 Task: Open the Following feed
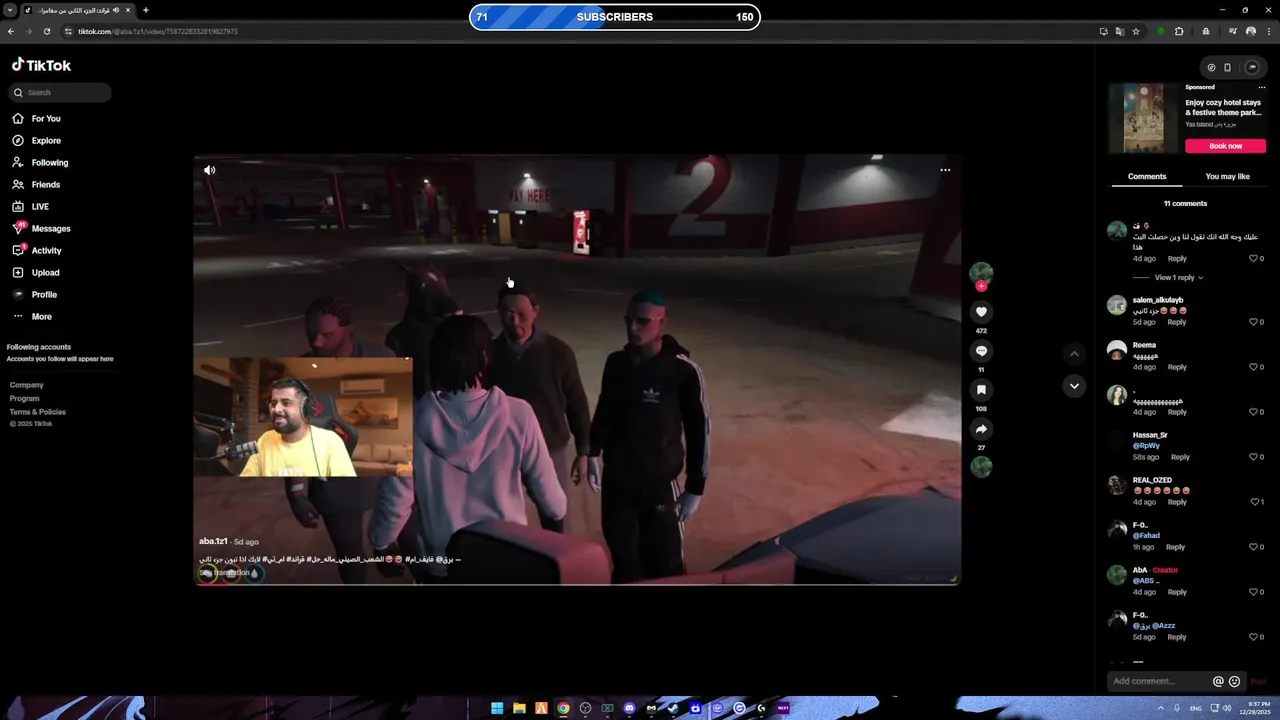tap(40, 163)
